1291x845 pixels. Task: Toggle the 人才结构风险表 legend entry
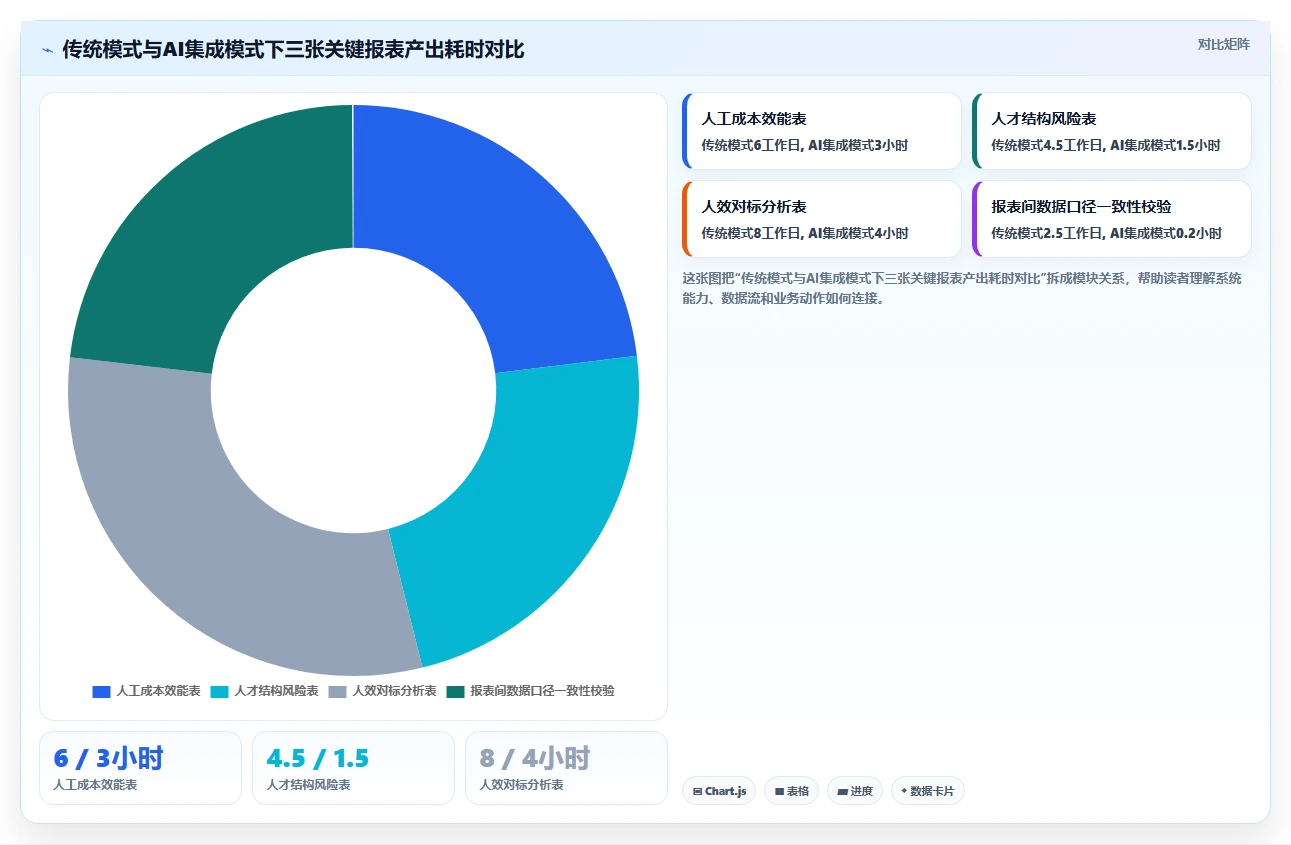[264, 691]
